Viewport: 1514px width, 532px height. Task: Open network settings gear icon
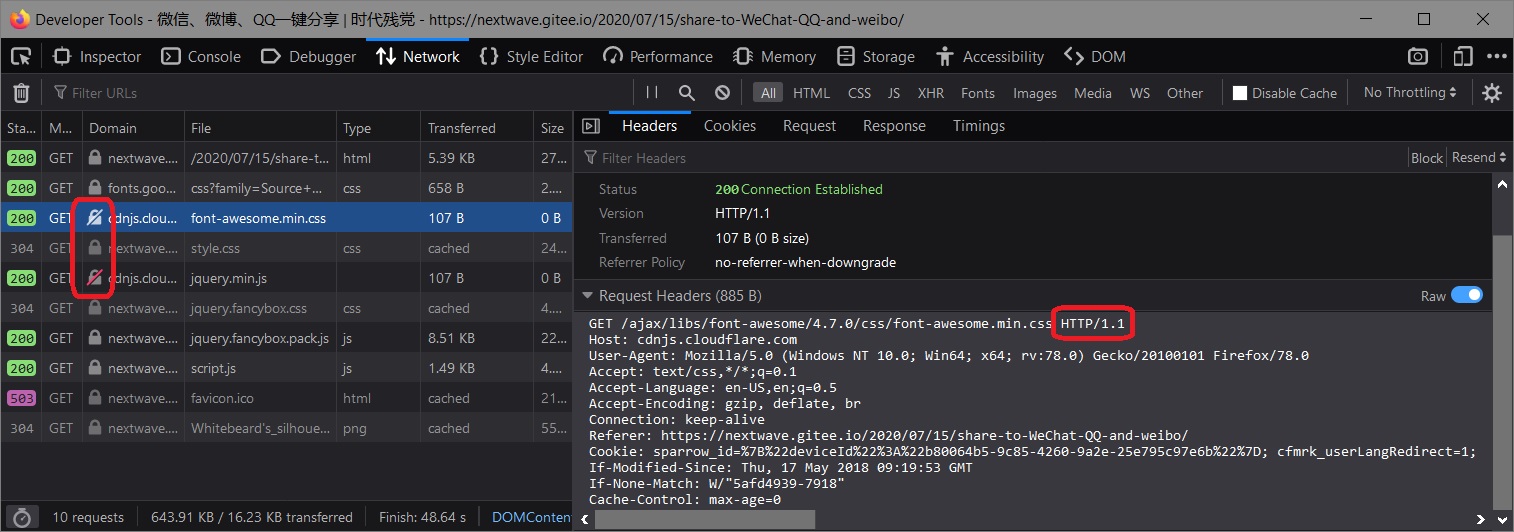(x=1492, y=93)
